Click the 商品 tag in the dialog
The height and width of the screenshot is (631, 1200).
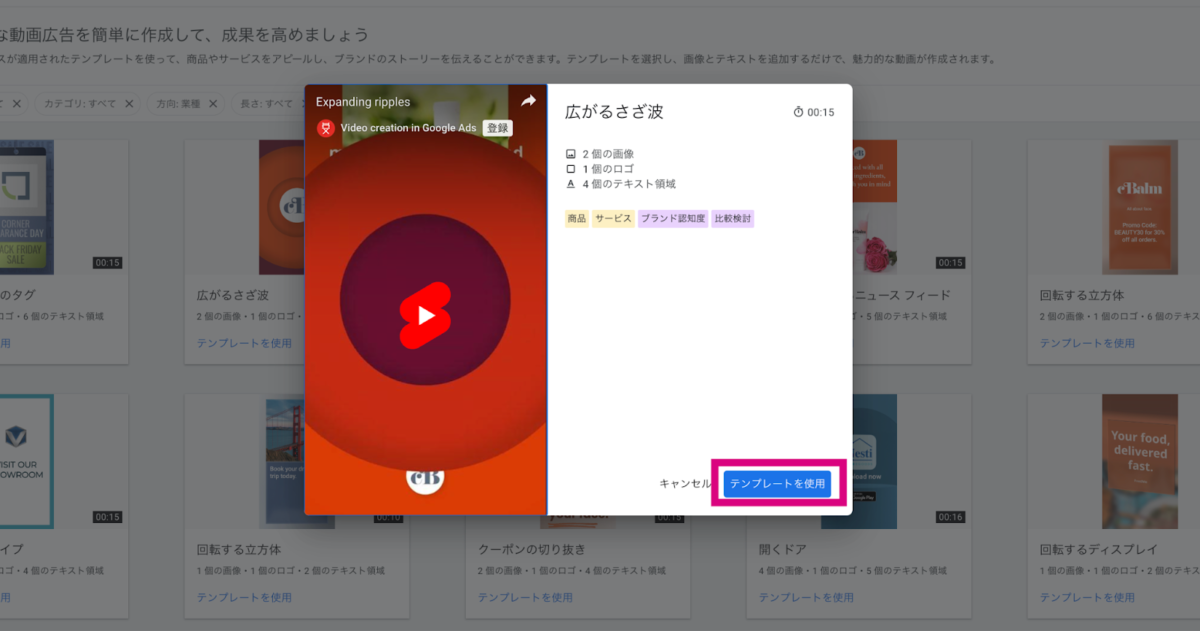pos(577,218)
